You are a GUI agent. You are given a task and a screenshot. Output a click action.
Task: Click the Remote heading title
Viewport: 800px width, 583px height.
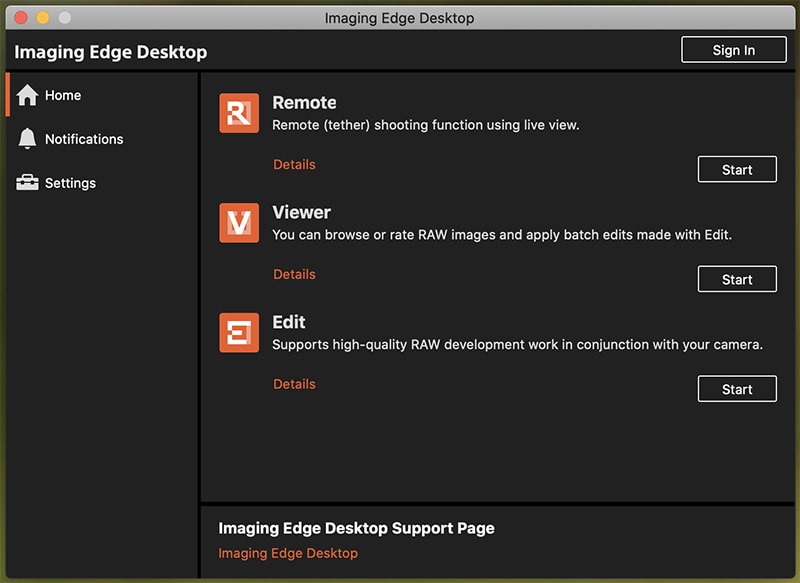[304, 103]
